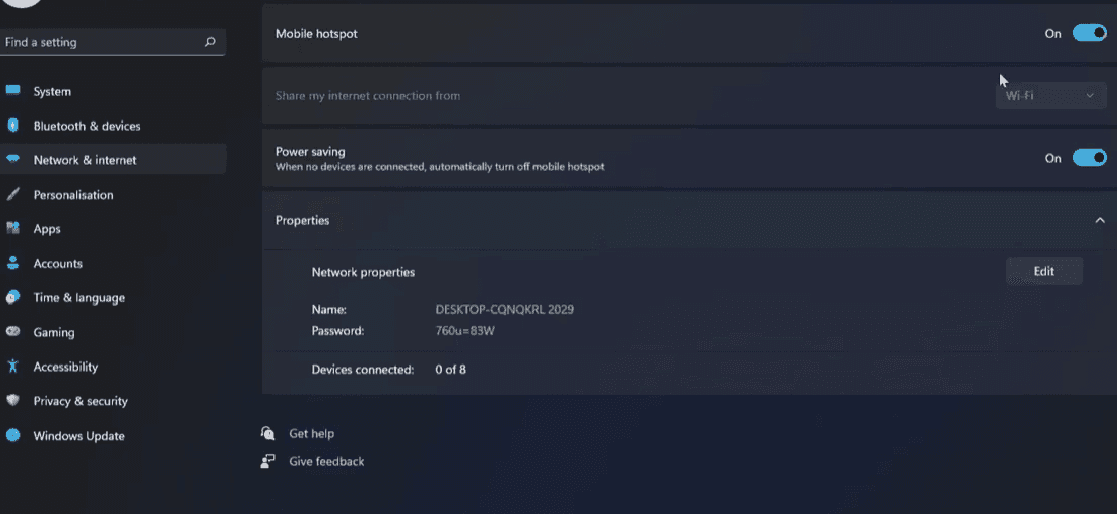
Task: Click the Edit network properties button
Action: [x=1044, y=271]
